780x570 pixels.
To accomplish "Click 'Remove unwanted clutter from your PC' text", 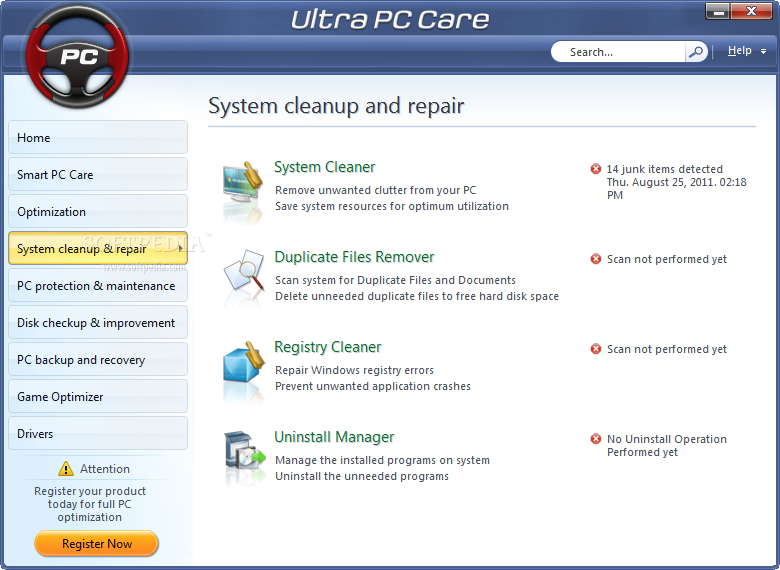I will pos(376,190).
